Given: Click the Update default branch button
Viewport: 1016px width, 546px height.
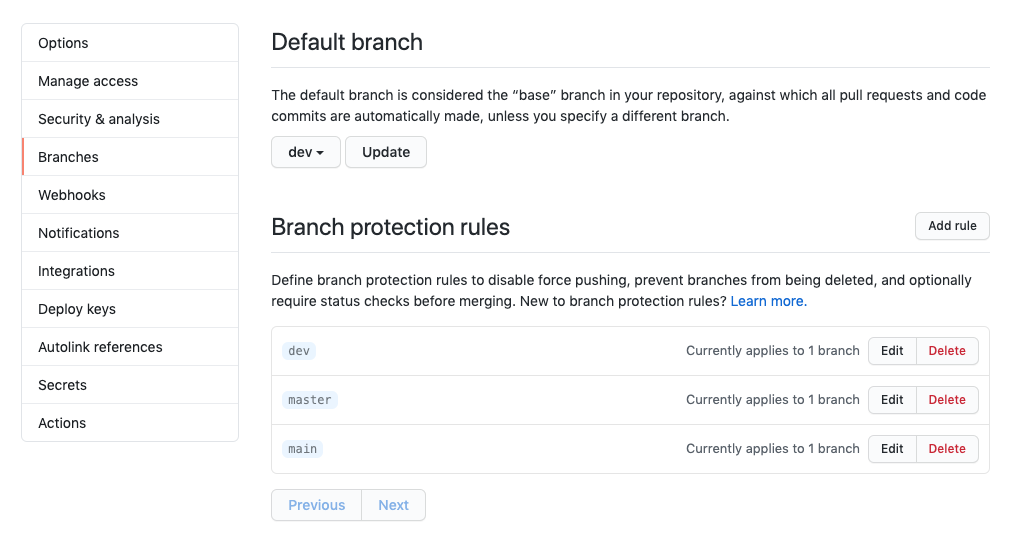Looking at the screenshot, I should pyautogui.click(x=386, y=152).
